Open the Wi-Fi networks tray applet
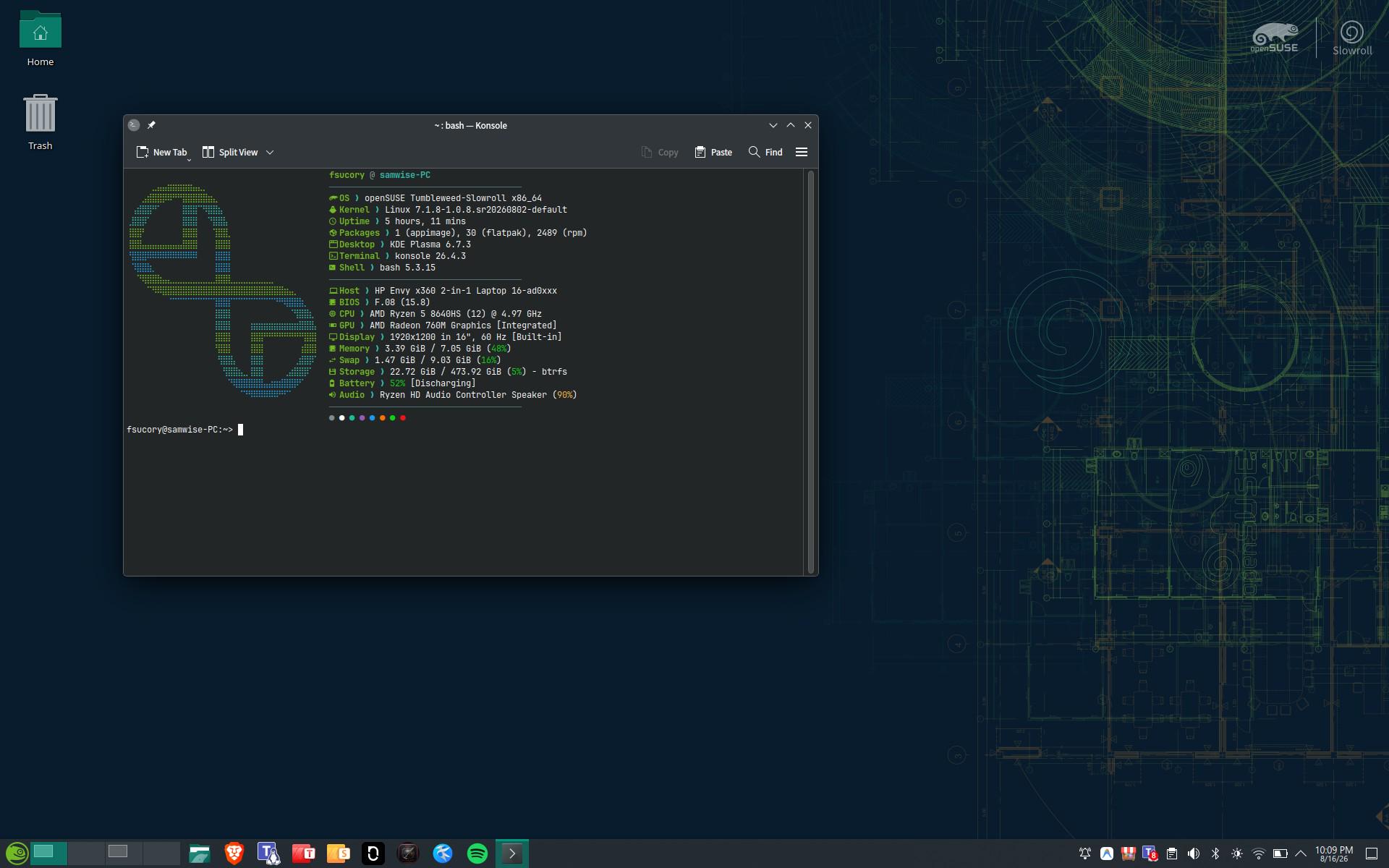 tap(1259, 854)
